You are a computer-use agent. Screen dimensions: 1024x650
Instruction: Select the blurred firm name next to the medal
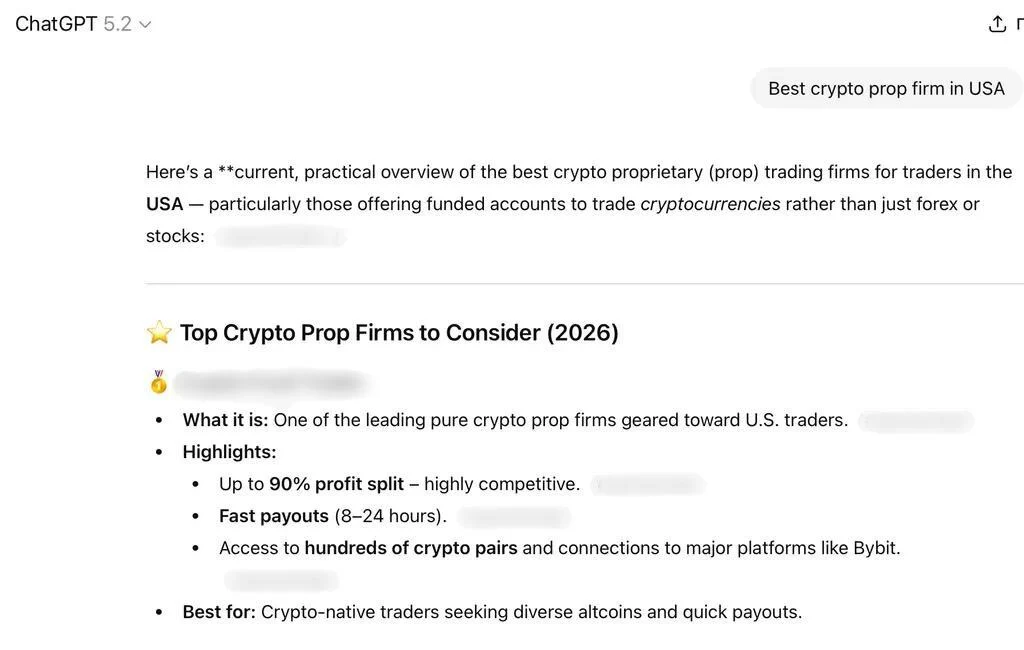tap(270, 382)
